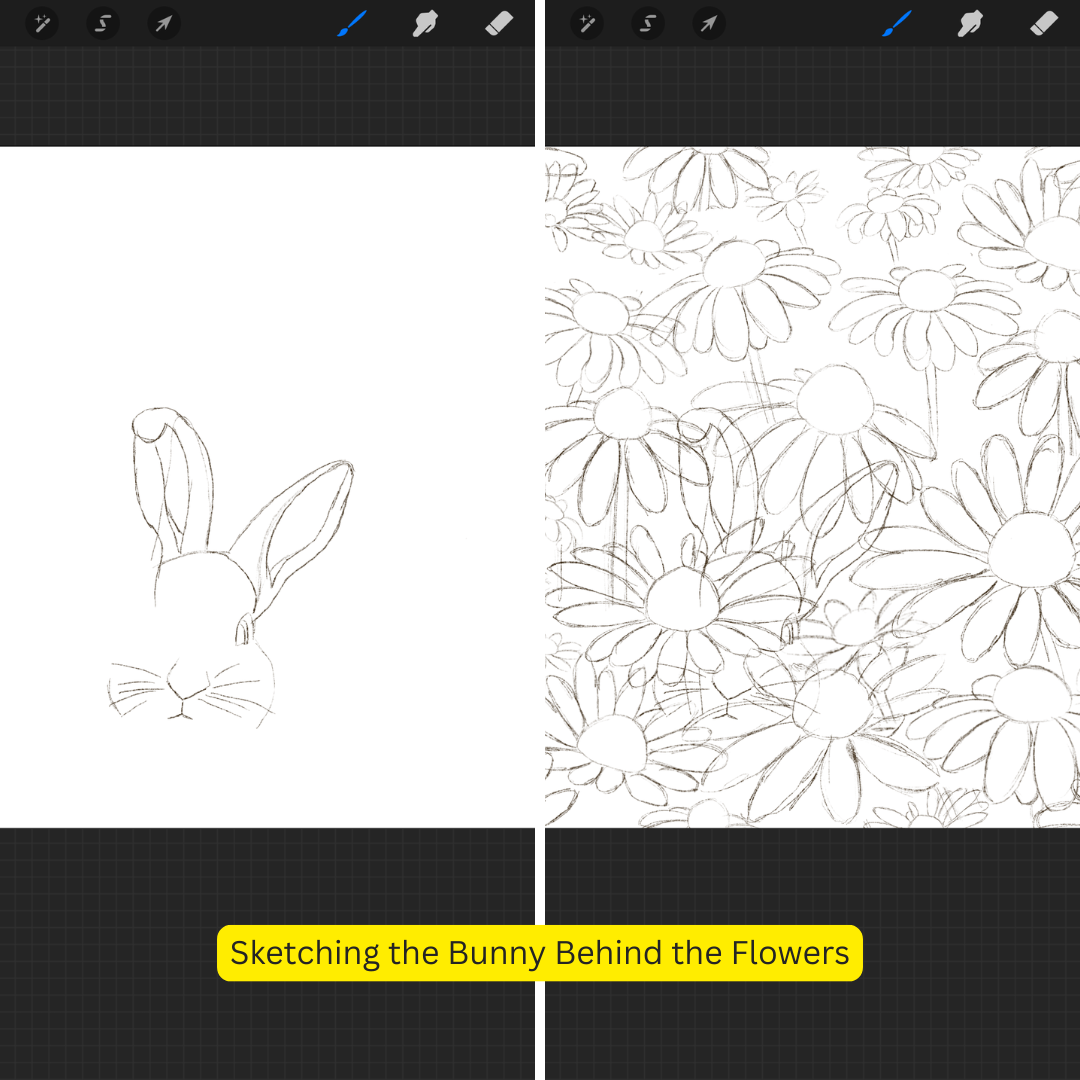Select the blue Brush in right panel
Screen dimensions: 1080x1080
pos(897,23)
